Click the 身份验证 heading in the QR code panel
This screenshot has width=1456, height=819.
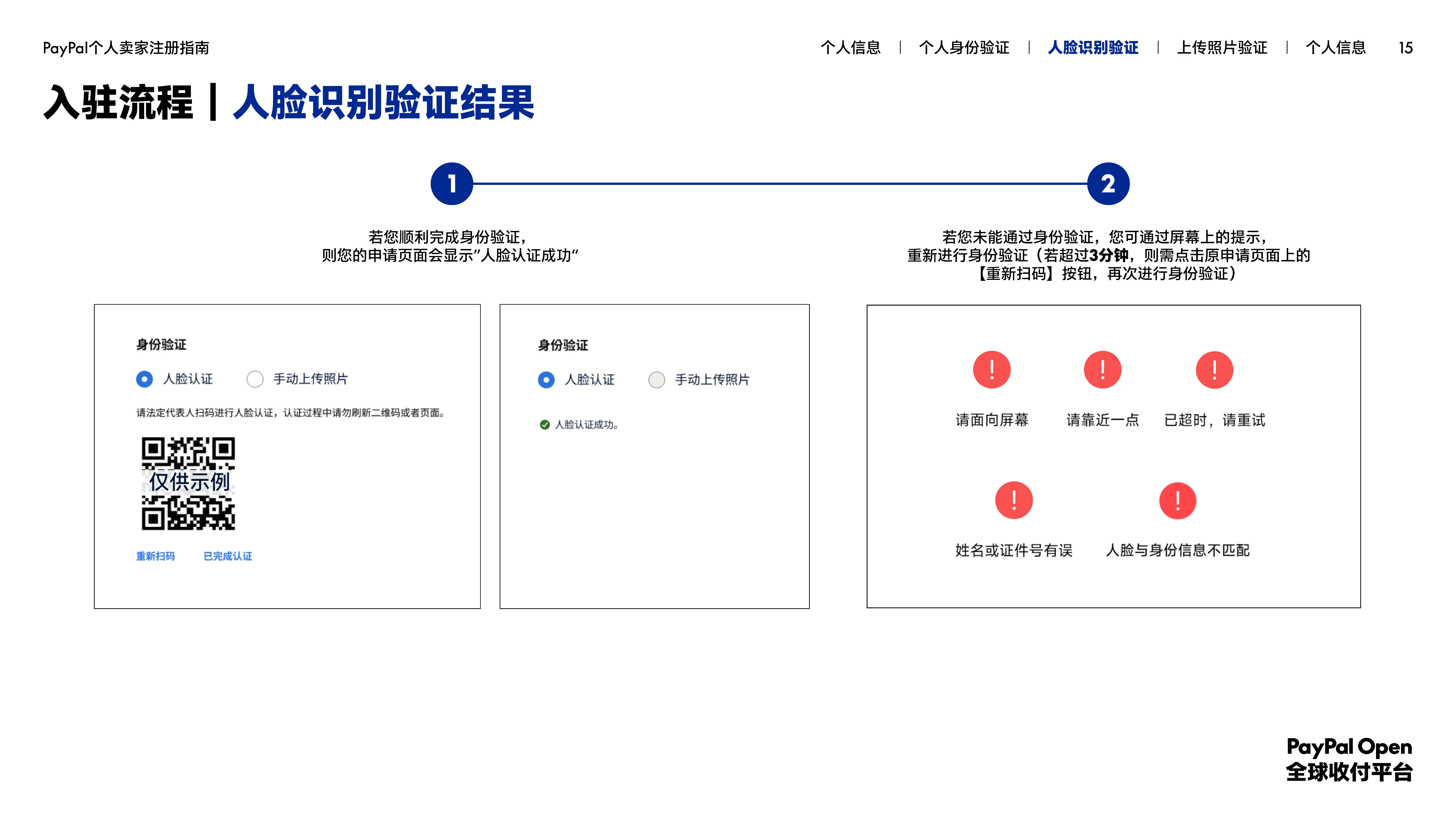(x=161, y=344)
